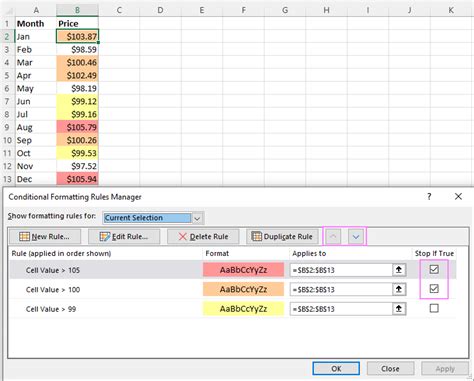The width and height of the screenshot is (474, 381).
Task: Open Show formatting rules for dropdown
Action: 197,218
